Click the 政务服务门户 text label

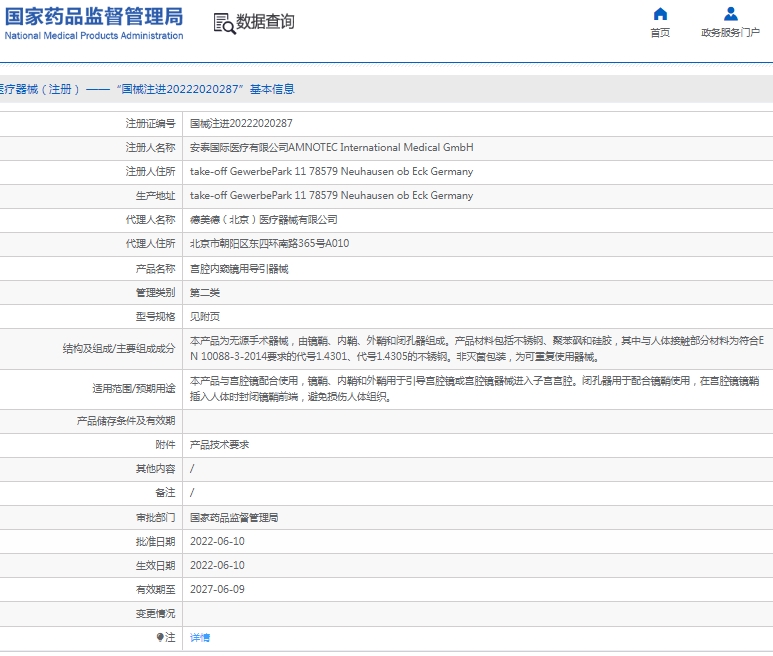(731, 33)
